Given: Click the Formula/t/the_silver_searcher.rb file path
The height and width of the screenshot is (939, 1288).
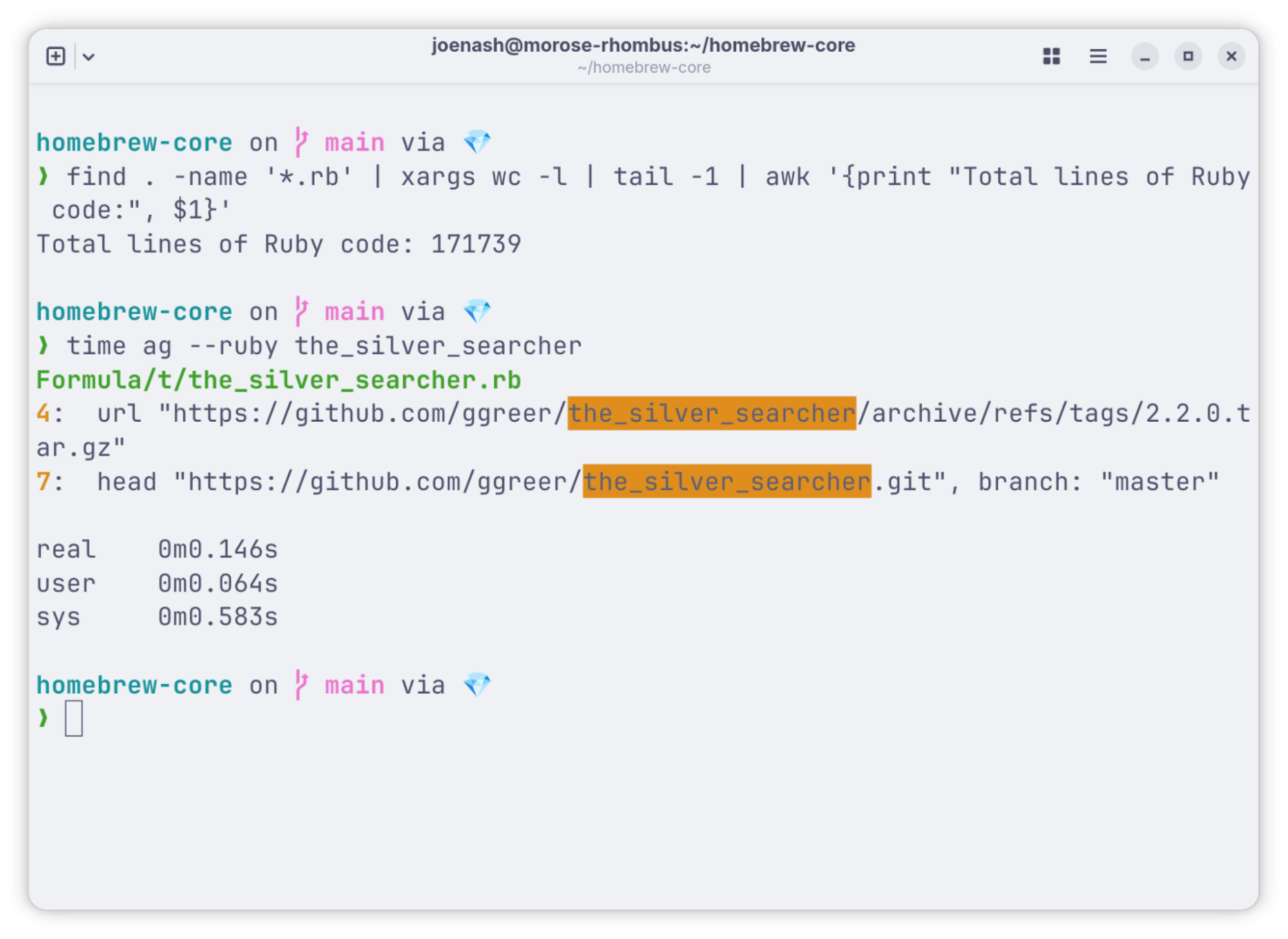Looking at the screenshot, I should pyautogui.click(x=278, y=380).
